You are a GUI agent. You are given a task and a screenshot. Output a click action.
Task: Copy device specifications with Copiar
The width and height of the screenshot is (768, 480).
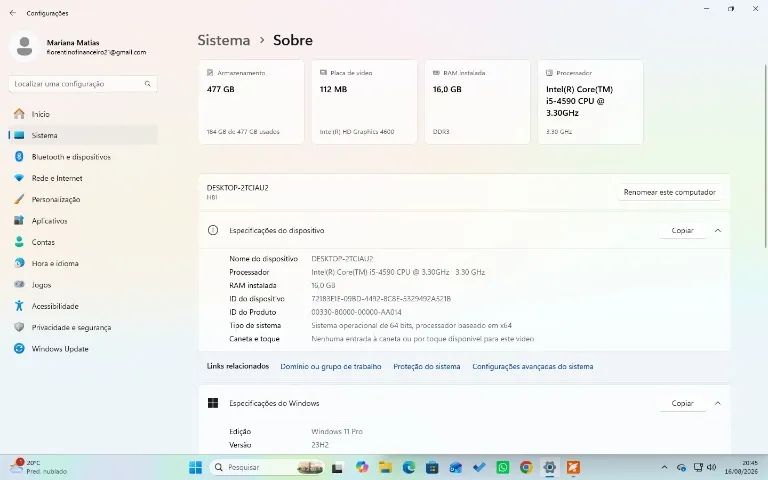click(x=682, y=230)
